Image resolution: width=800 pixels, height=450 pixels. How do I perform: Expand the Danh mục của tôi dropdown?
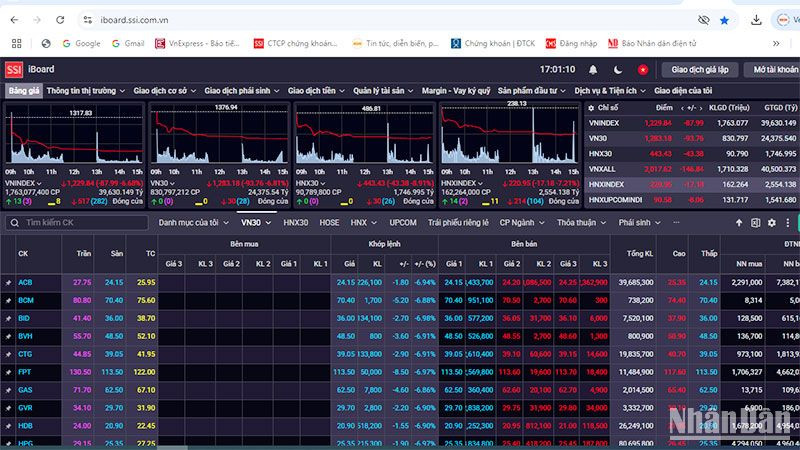click(194, 222)
